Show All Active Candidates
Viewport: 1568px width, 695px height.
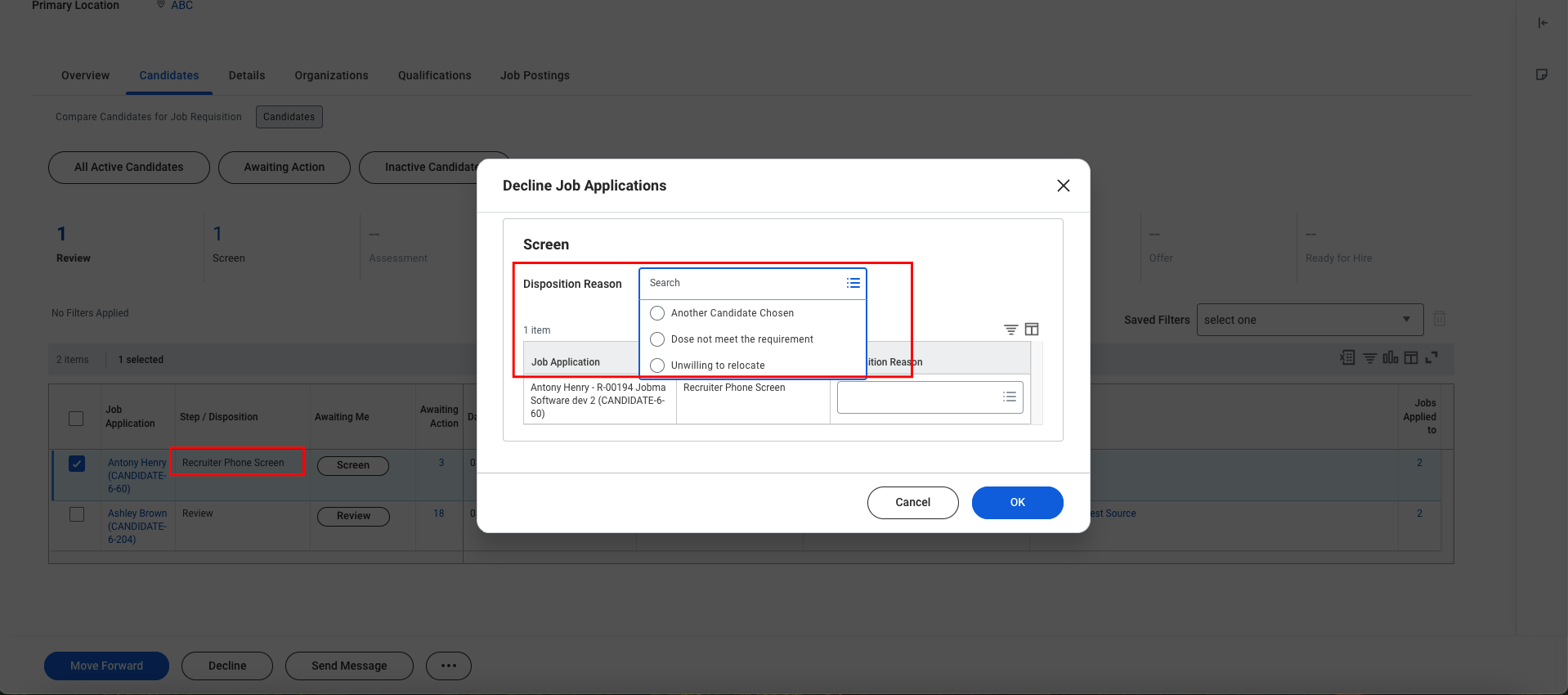click(x=129, y=167)
